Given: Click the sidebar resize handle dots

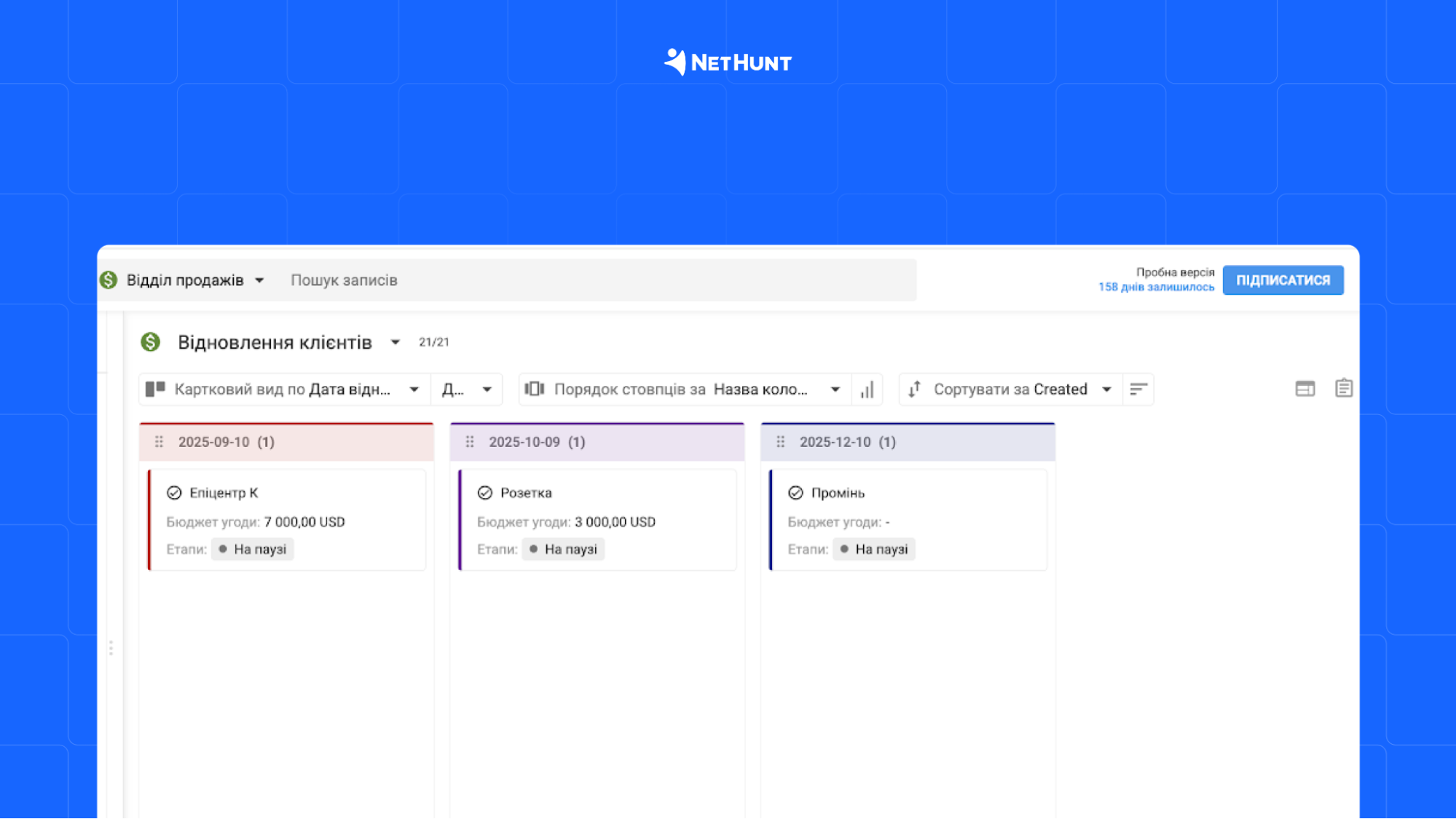Looking at the screenshot, I should (x=111, y=648).
